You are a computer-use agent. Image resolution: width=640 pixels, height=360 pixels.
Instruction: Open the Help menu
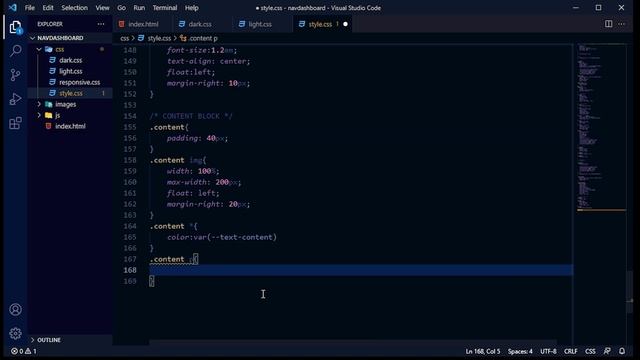(191, 8)
